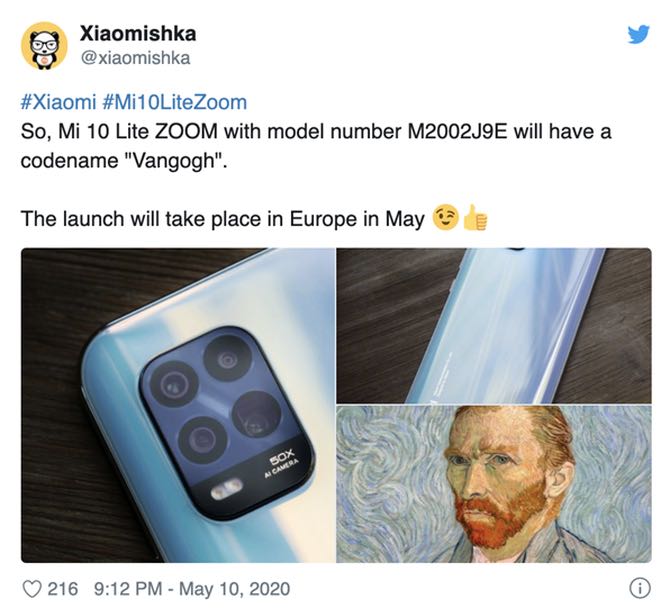
Task: Open the #Mi10LiteZoom hashtag
Action: point(175,103)
